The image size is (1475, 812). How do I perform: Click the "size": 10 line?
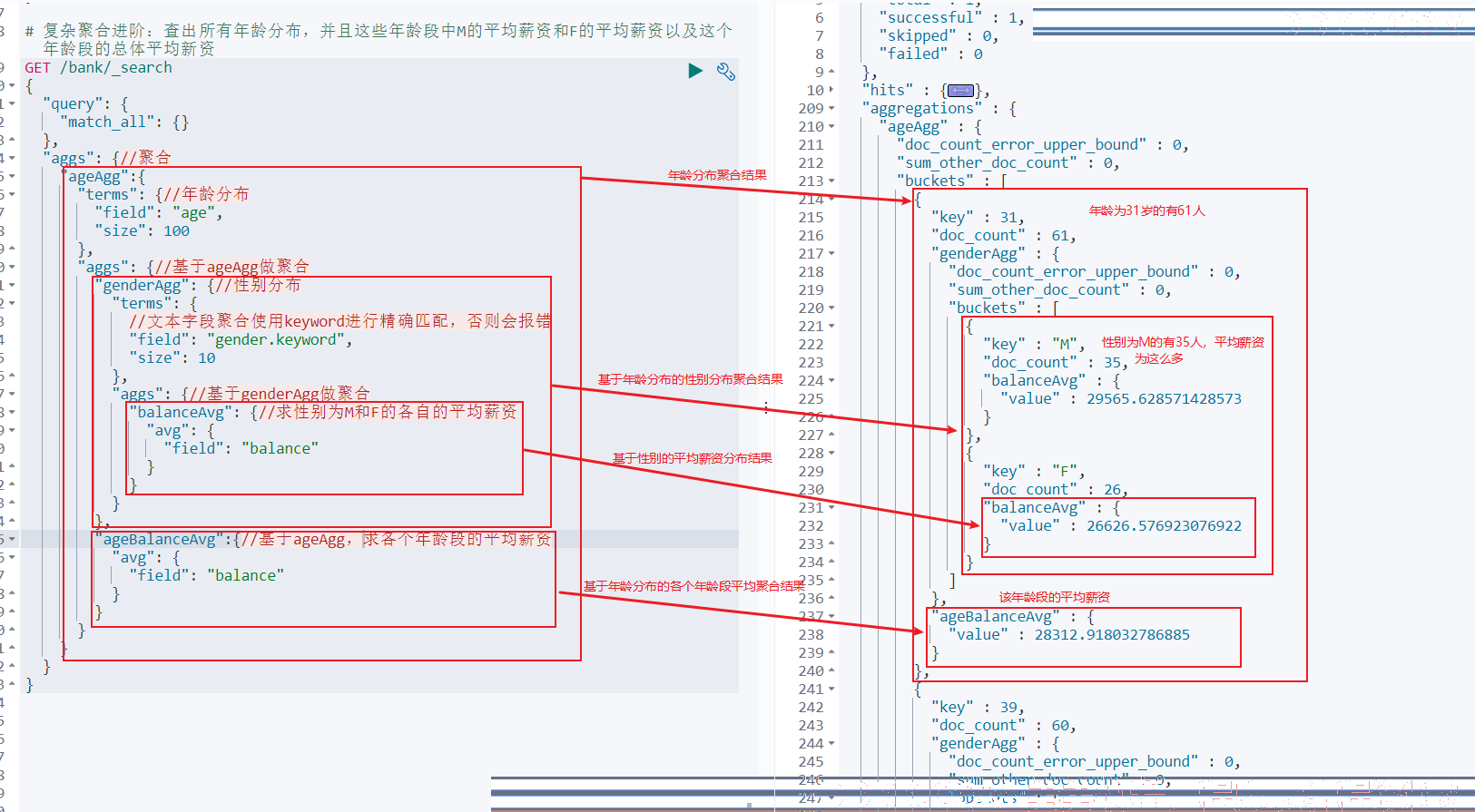pos(172,357)
